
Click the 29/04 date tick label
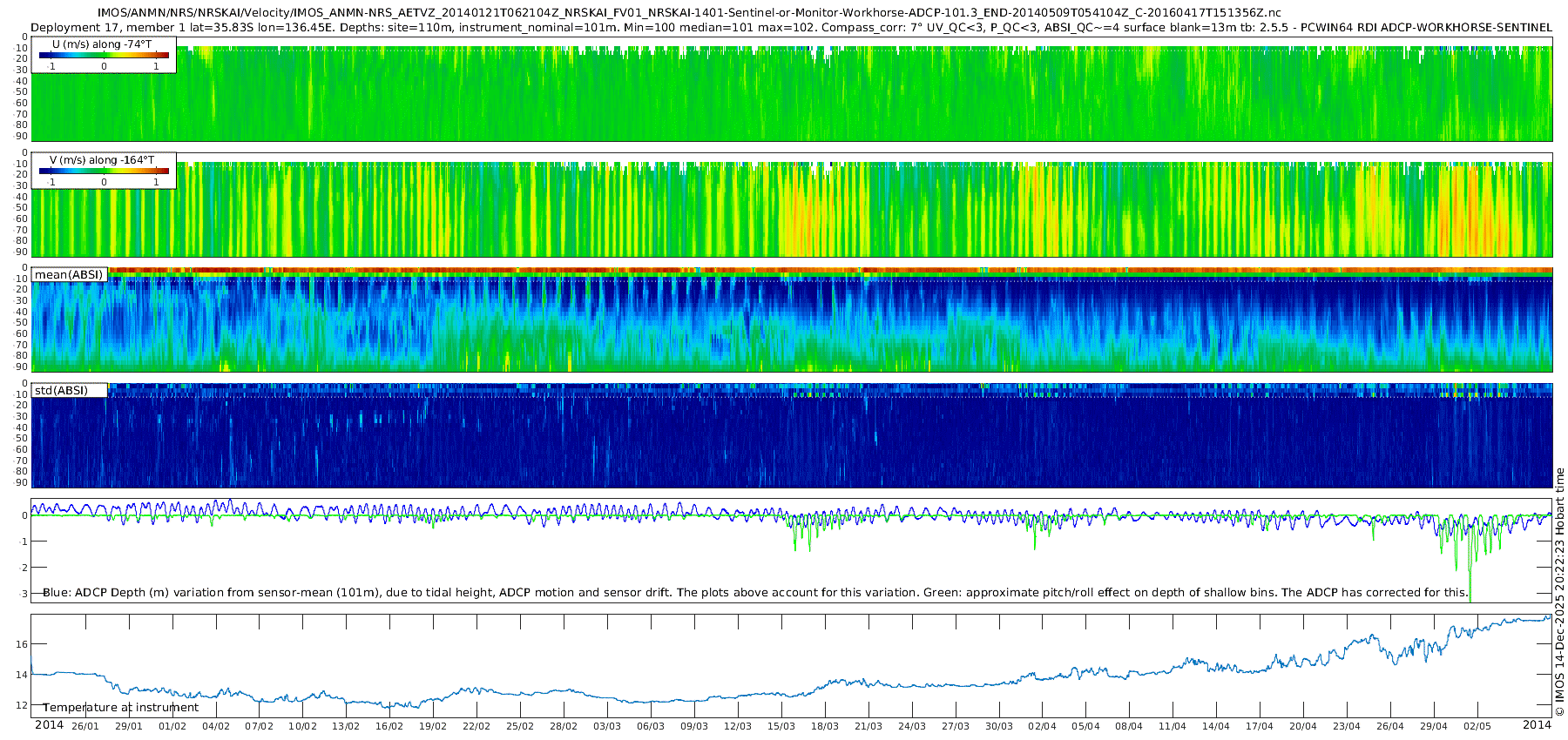click(x=1433, y=727)
